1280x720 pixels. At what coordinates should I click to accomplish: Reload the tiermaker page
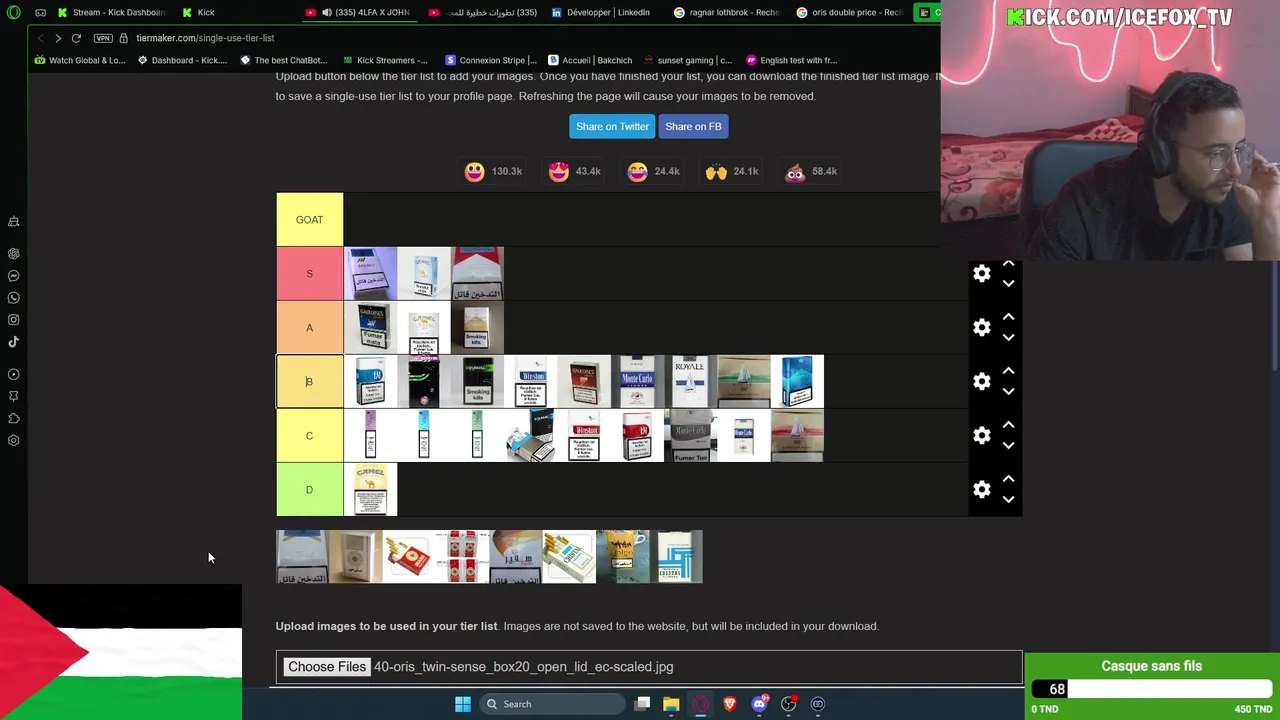click(76, 38)
